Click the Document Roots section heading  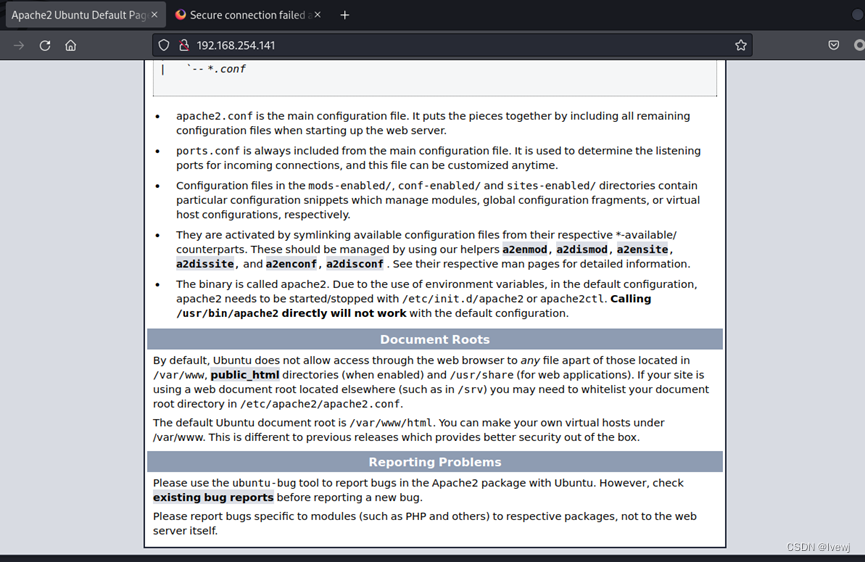[435, 339]
